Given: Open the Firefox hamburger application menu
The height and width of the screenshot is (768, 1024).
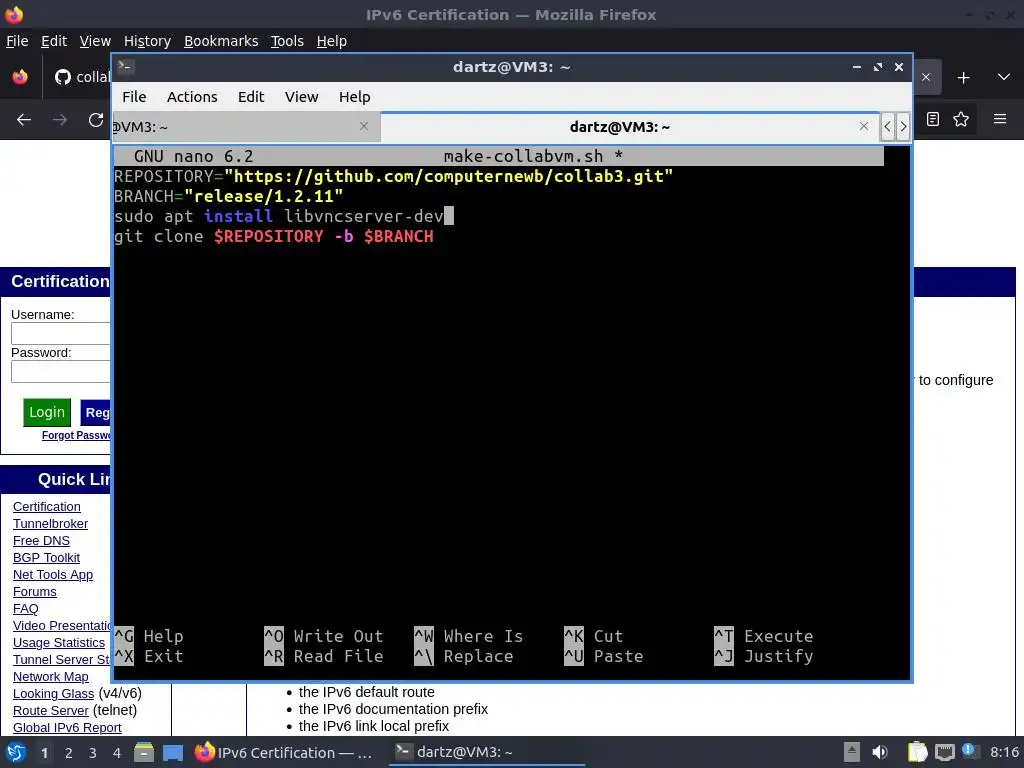Looking at the screenshot, I should point(999,119).
